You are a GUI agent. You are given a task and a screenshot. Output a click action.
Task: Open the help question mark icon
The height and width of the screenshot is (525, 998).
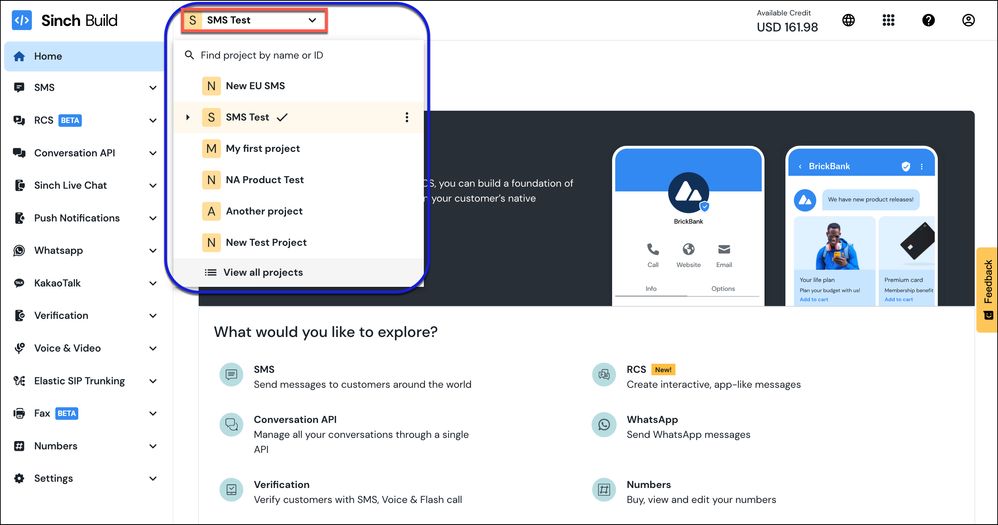tap(929, 20)
